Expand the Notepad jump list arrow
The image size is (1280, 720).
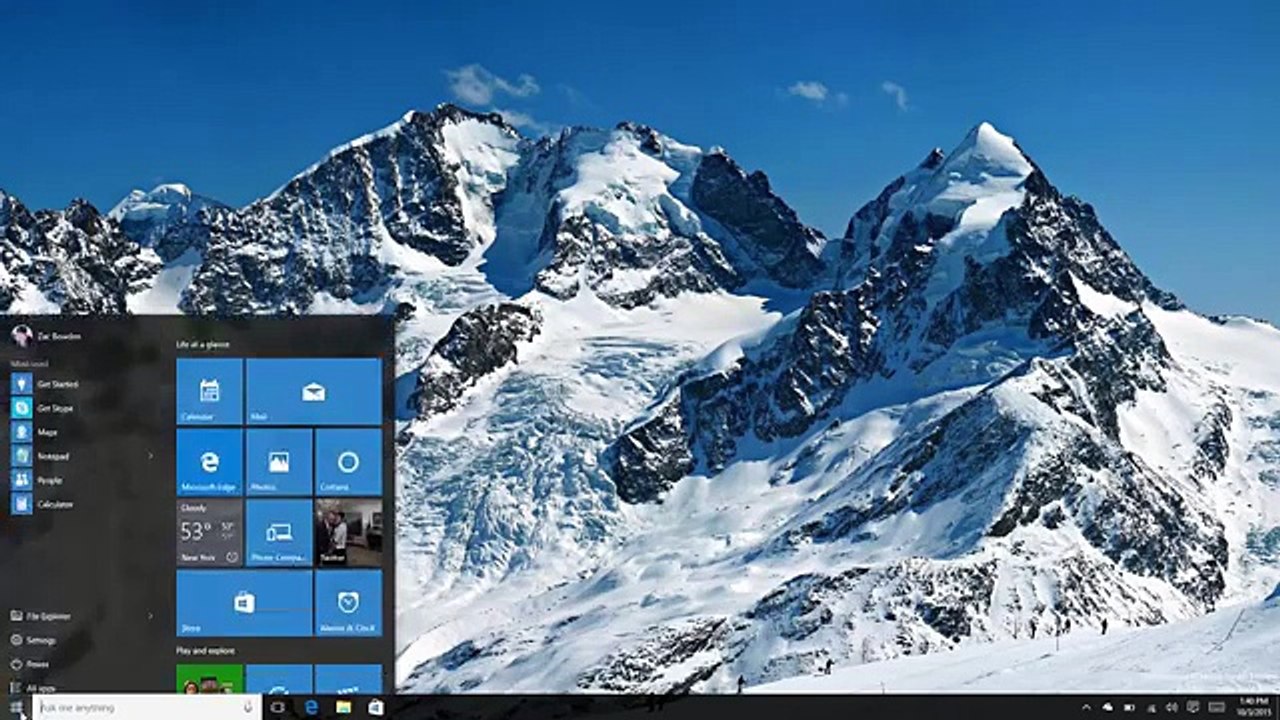[x=151, y=456]
